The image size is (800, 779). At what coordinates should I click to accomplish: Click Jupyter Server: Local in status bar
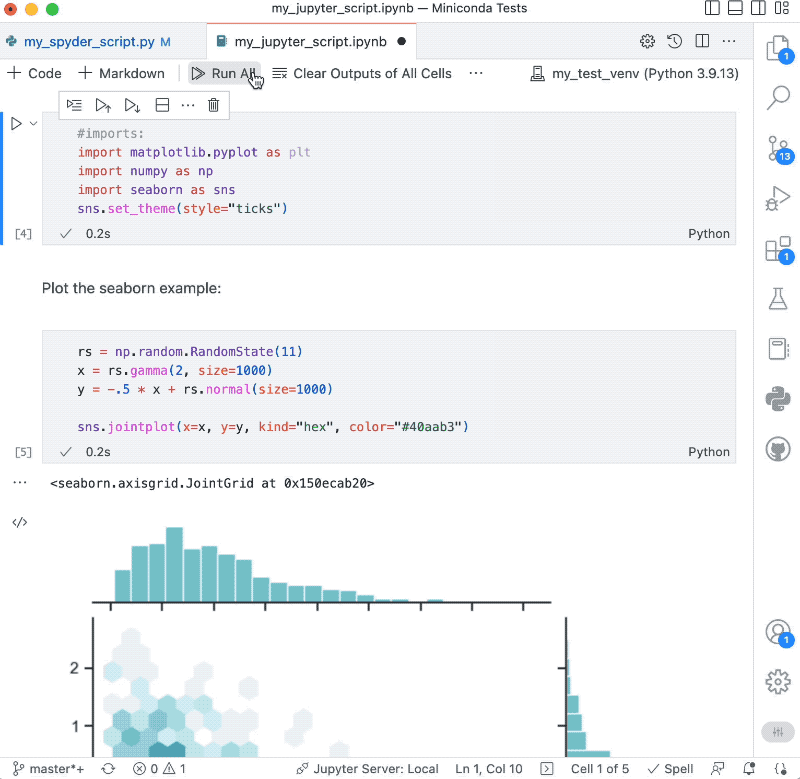point(367,769)
